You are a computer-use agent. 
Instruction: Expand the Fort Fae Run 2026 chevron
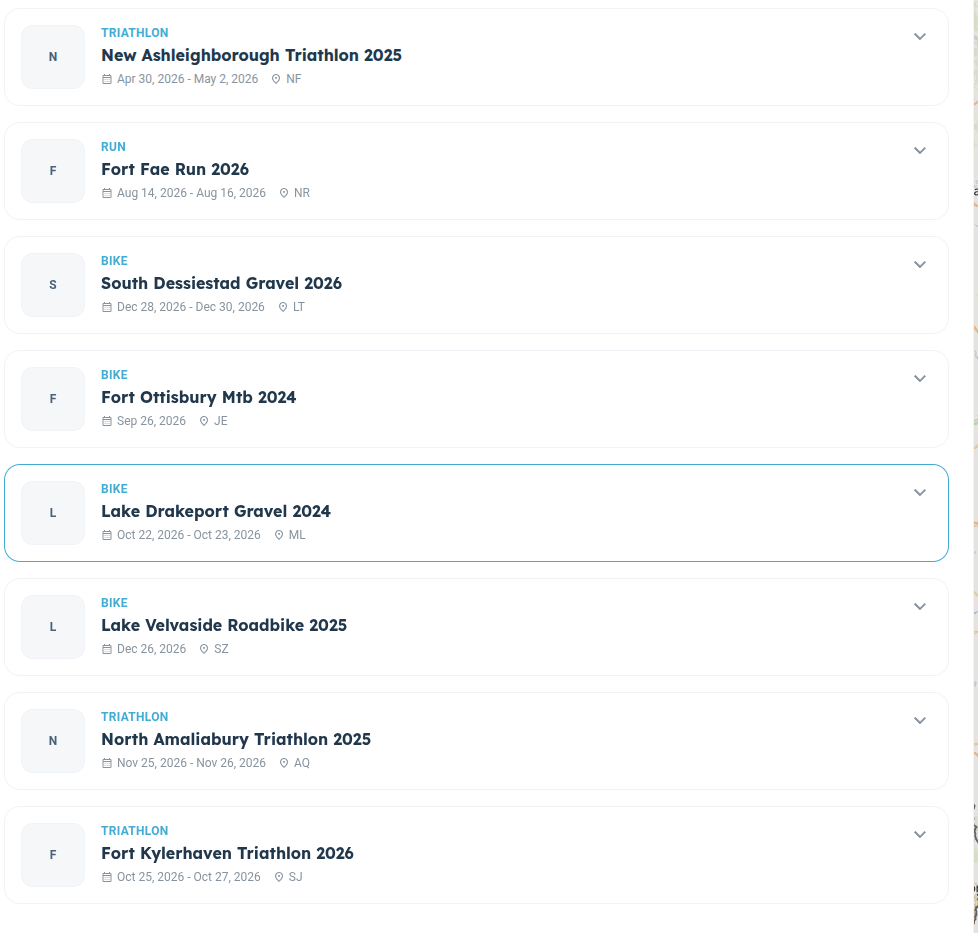coord(919,151)
